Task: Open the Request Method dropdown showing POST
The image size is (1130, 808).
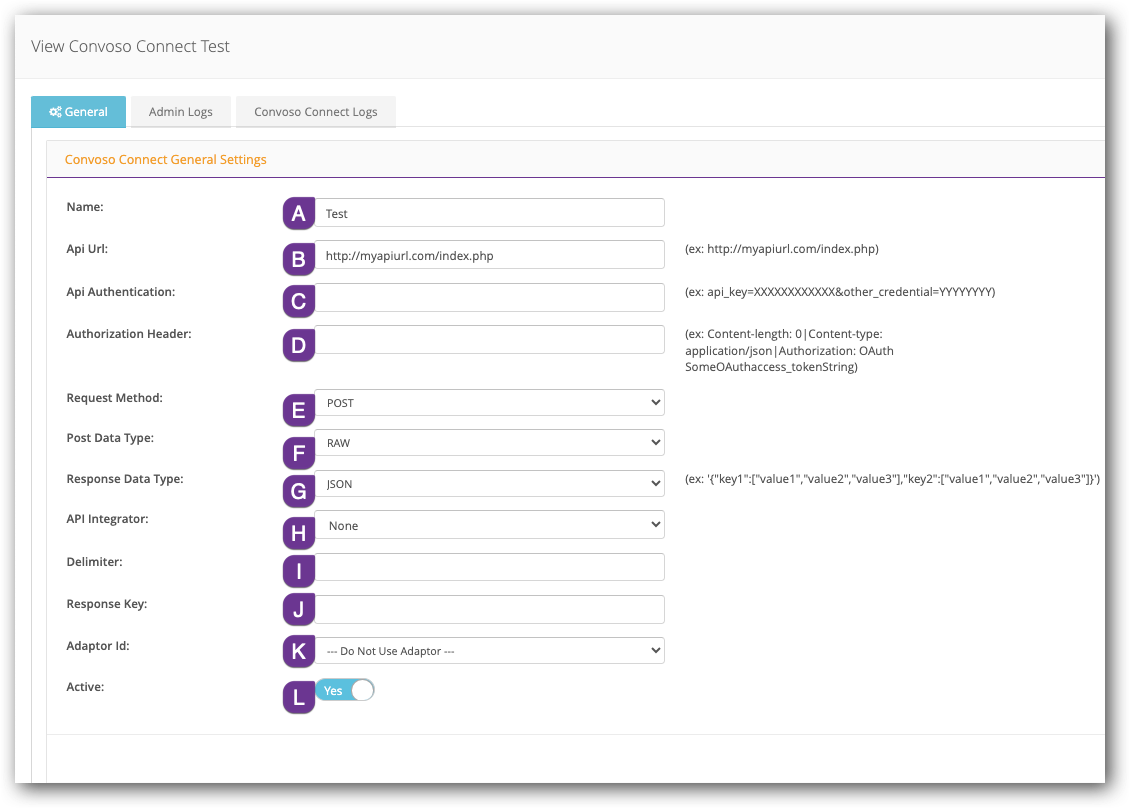Action: click(489, 403)
